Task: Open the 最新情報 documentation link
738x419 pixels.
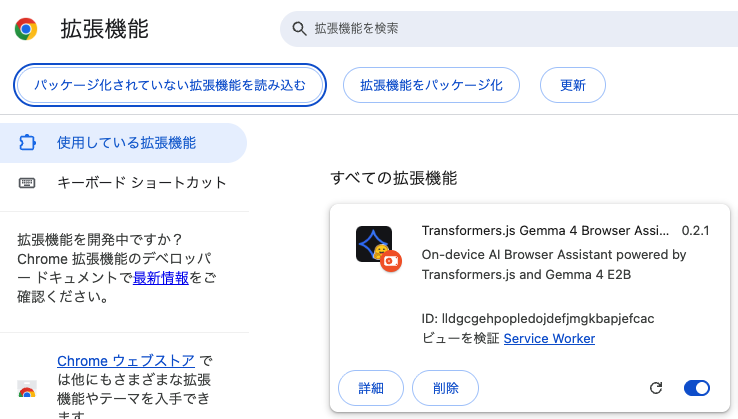Action: [161, 278]
